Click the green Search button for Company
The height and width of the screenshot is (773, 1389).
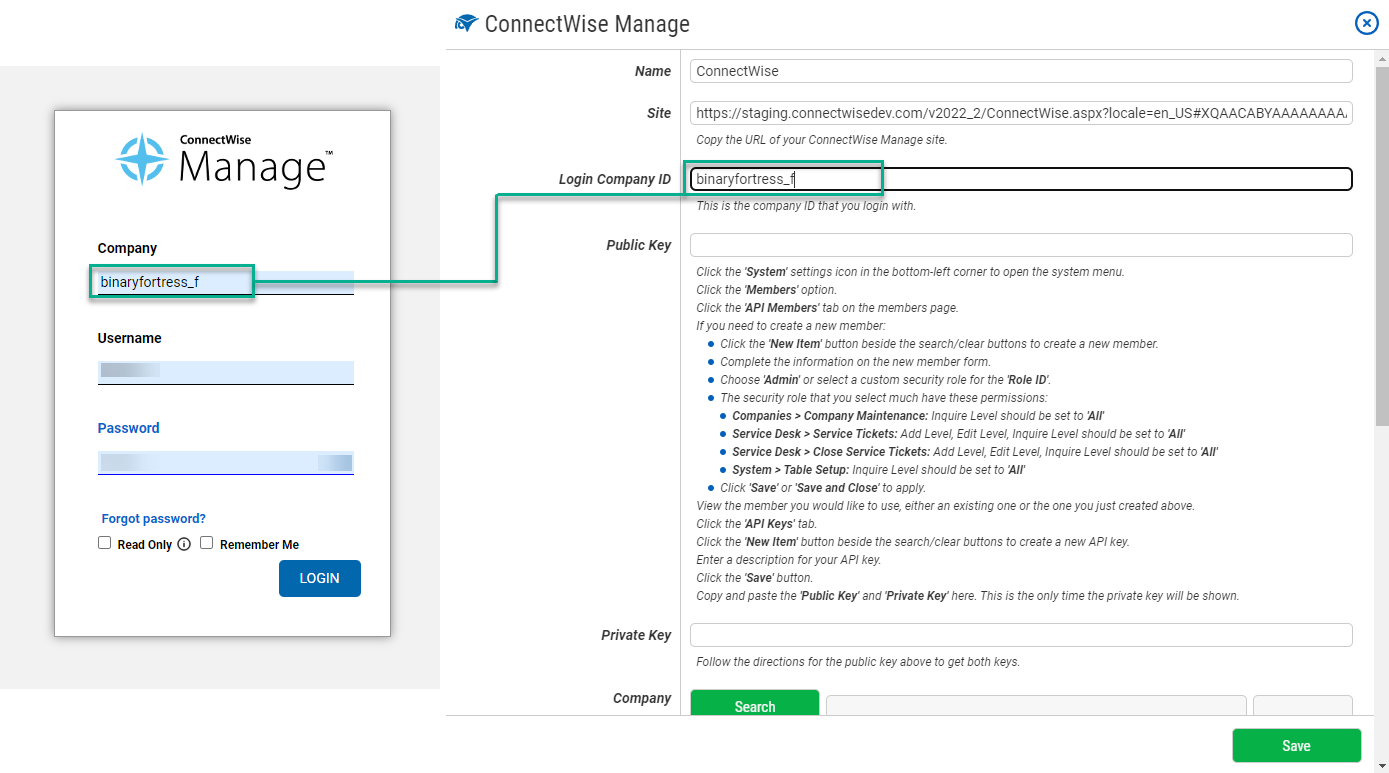click(755, 703)
